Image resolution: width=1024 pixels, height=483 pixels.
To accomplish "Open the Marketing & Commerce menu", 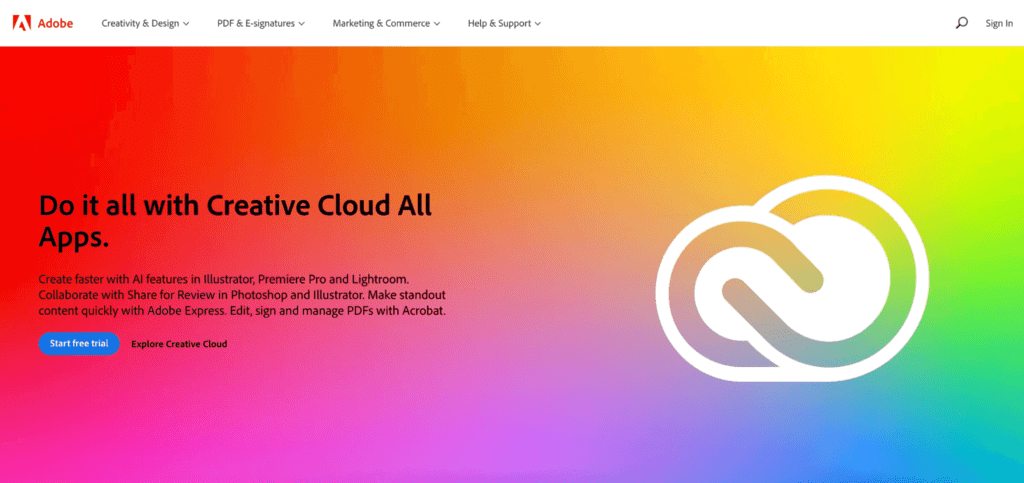I will point(387,23).
